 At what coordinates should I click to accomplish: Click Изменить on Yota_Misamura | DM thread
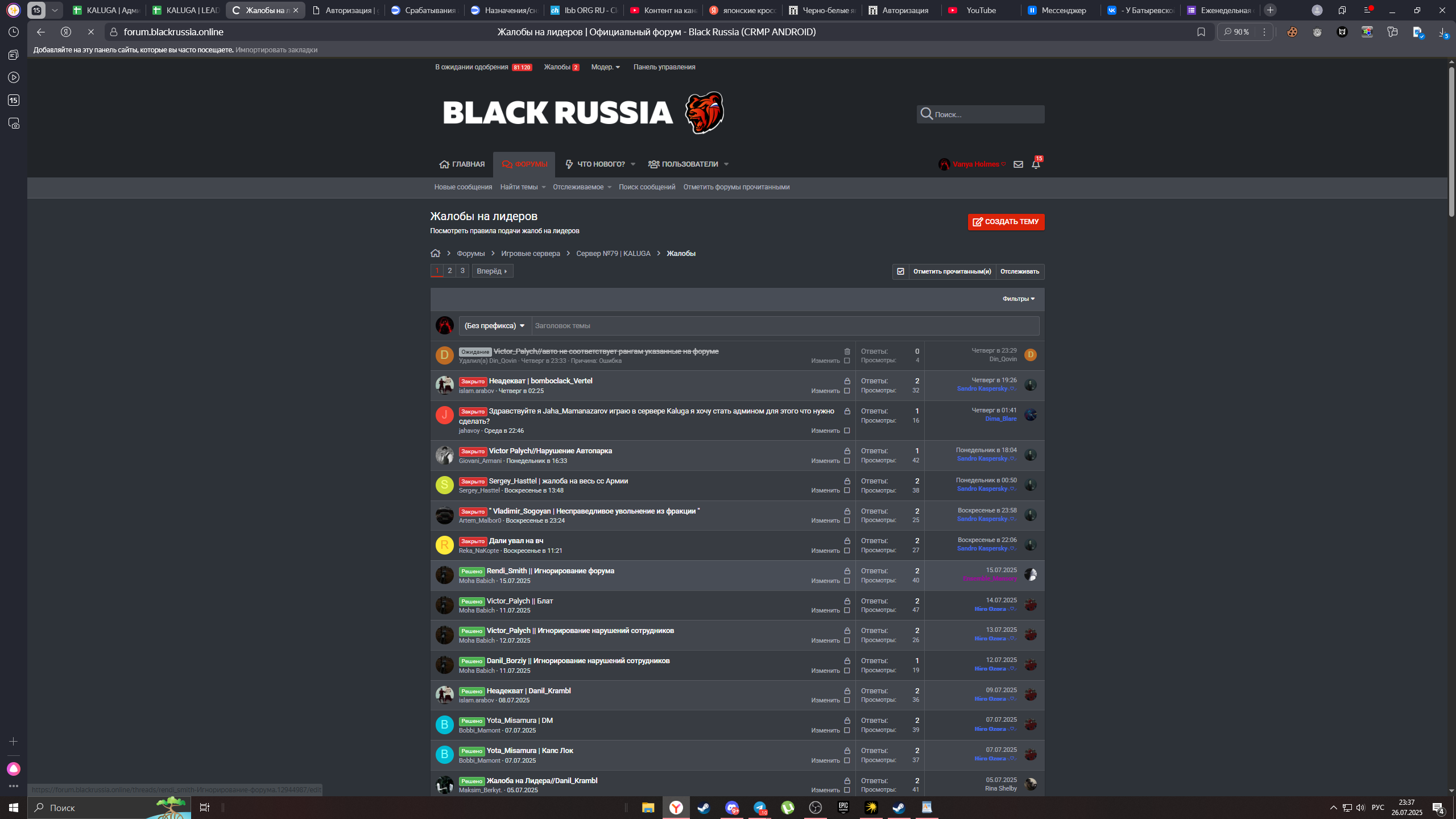[x=825, y=730]
